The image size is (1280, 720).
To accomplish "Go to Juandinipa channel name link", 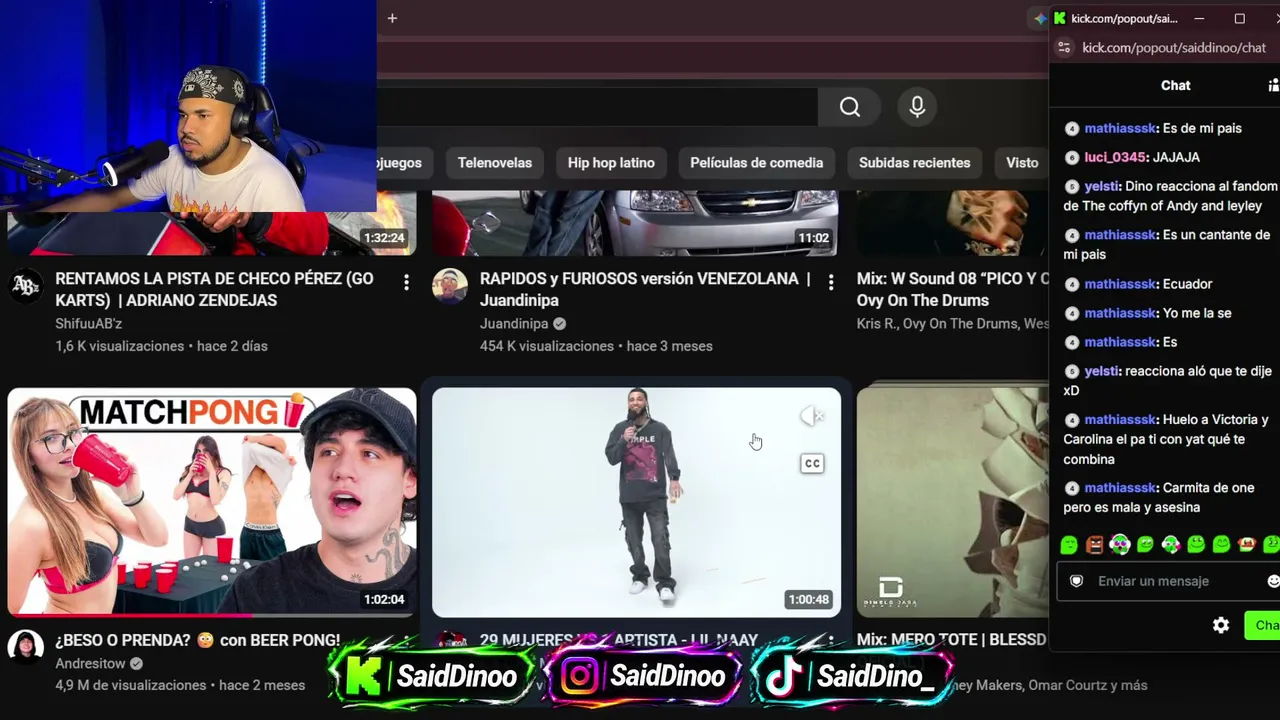I will pos(514,324).
